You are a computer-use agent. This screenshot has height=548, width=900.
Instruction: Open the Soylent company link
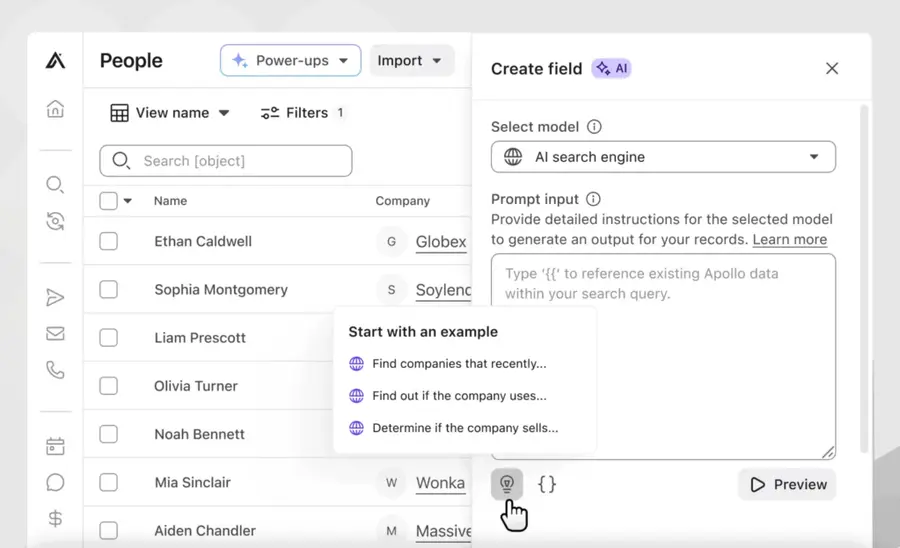tap(443, 290)
